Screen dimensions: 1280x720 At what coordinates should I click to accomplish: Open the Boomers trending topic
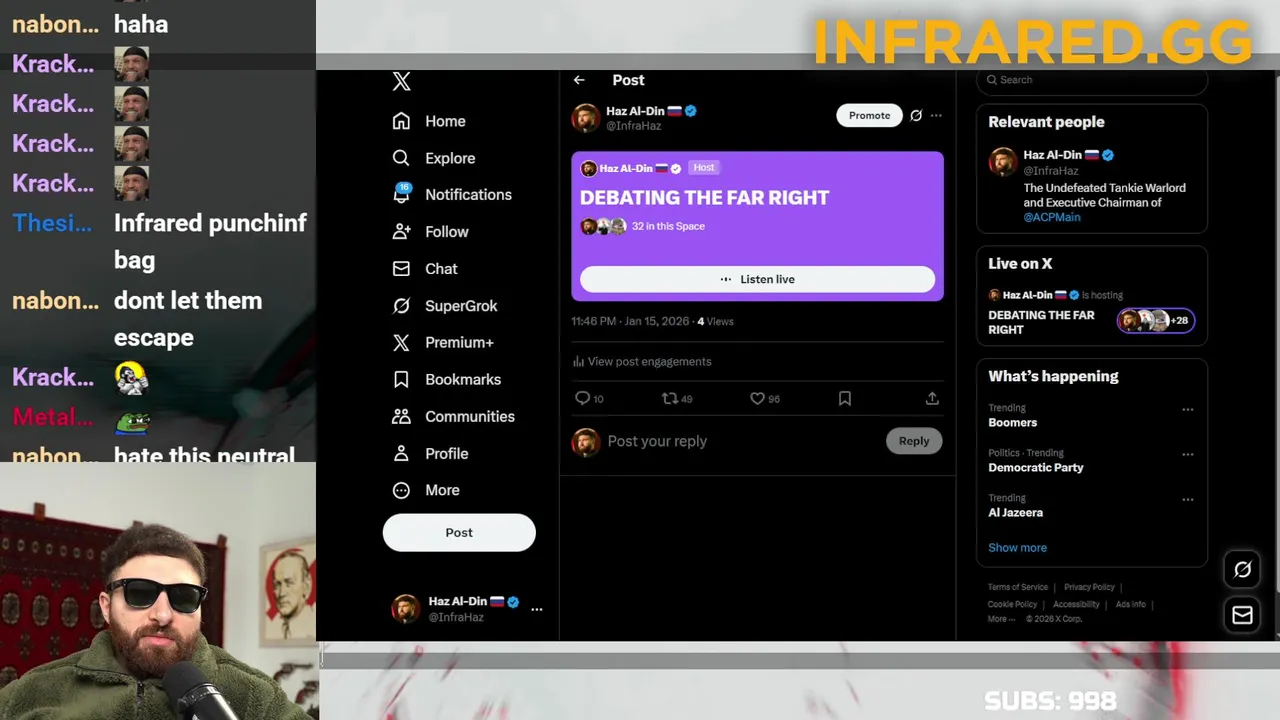[1012, 423]
